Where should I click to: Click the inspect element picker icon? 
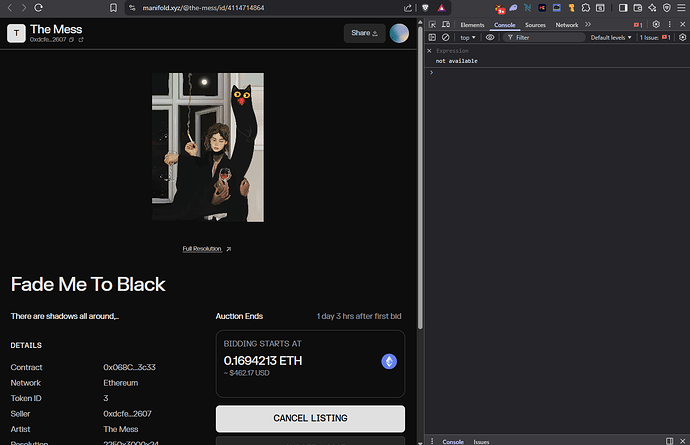pos(432,24)
